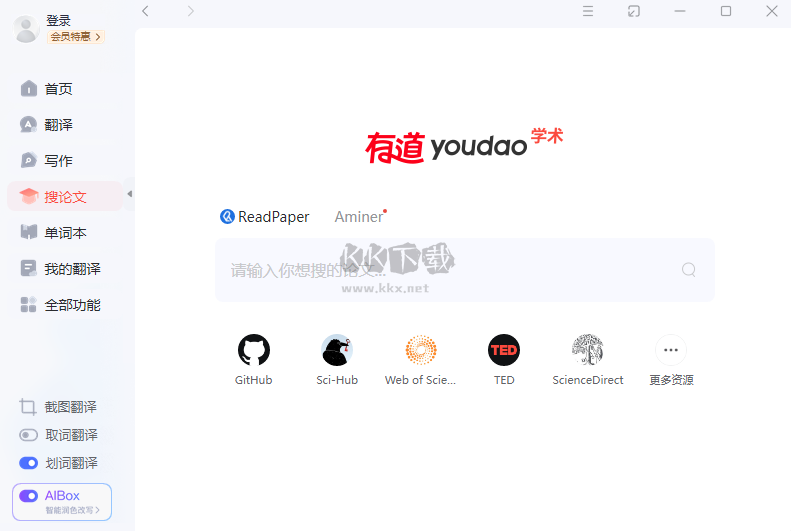
Task: Open the Sci-Hub resource shortcut
Action: click(337, 360)
